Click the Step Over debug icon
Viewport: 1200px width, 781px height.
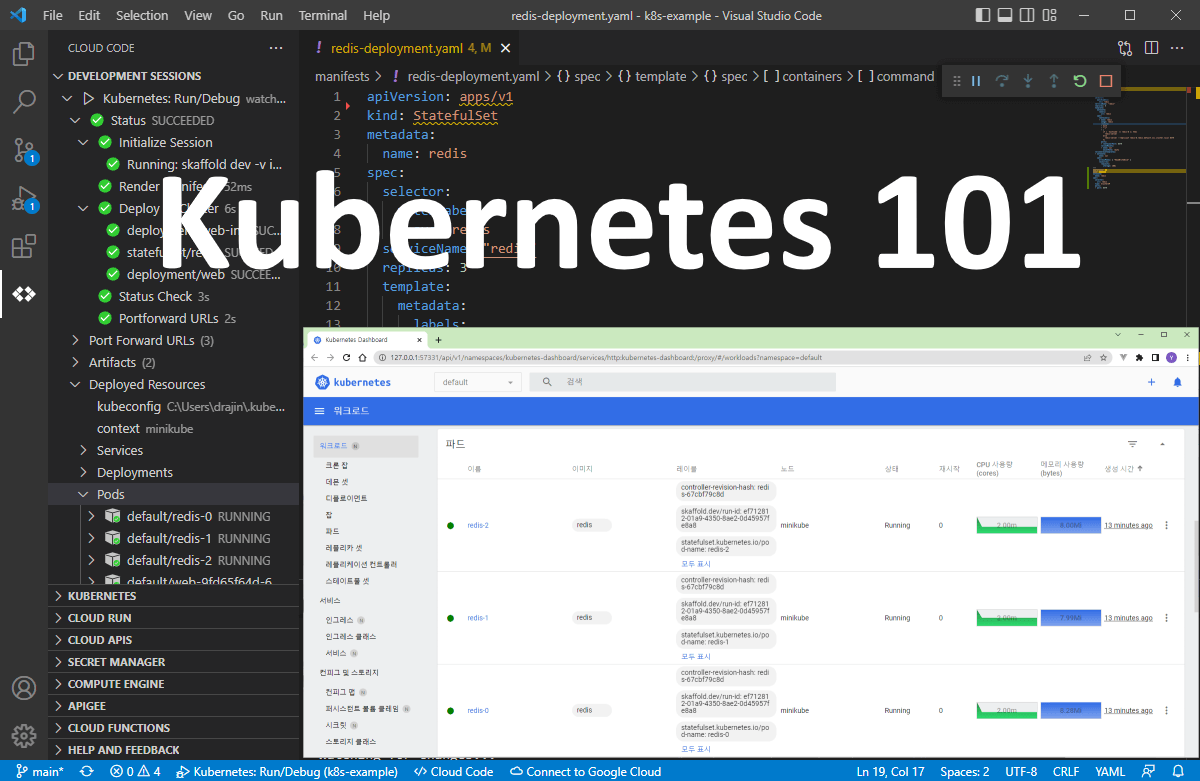coord(1002,81)
